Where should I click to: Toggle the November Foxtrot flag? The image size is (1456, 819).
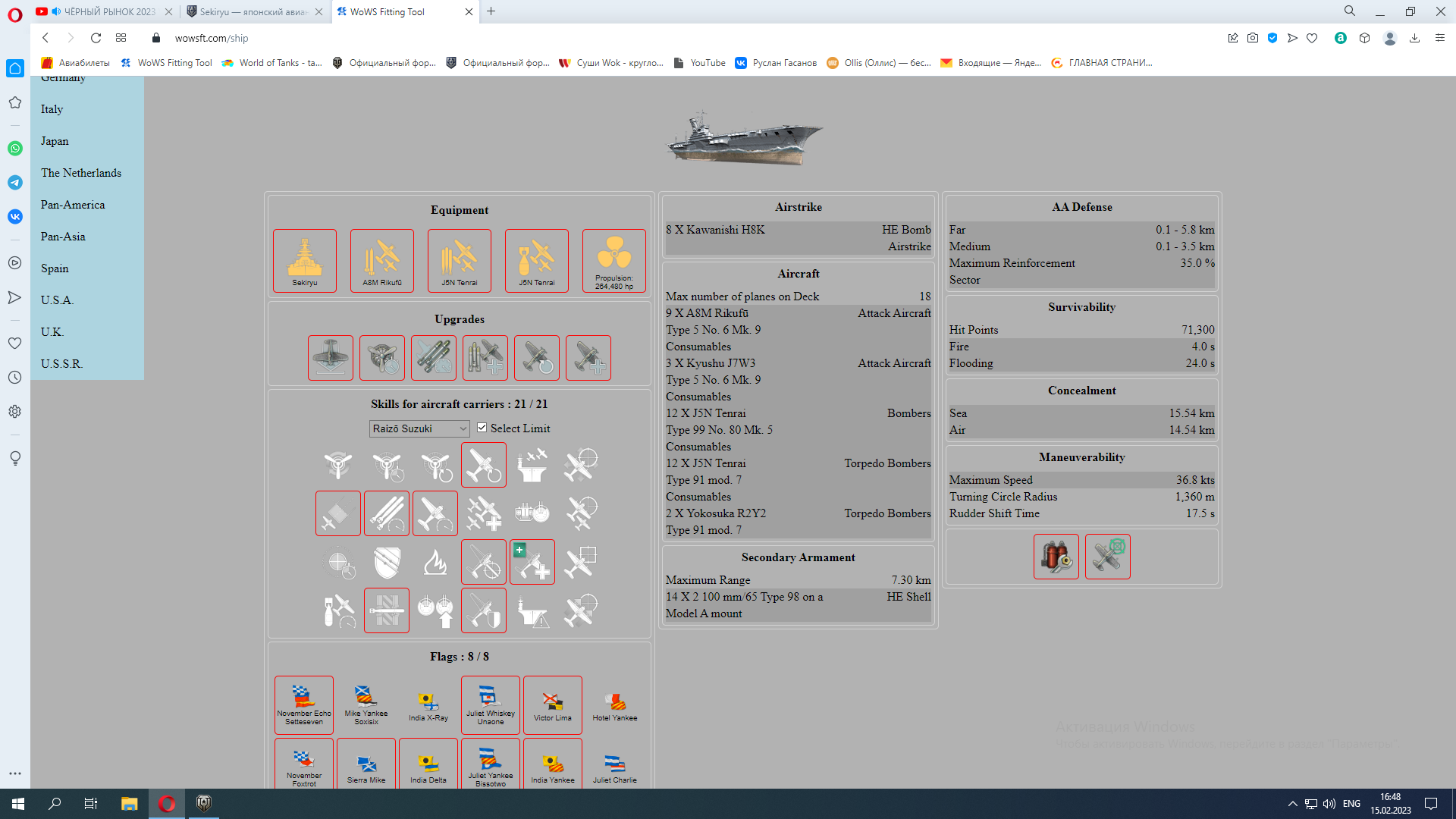pyautogui.click(x=304, y=764)
